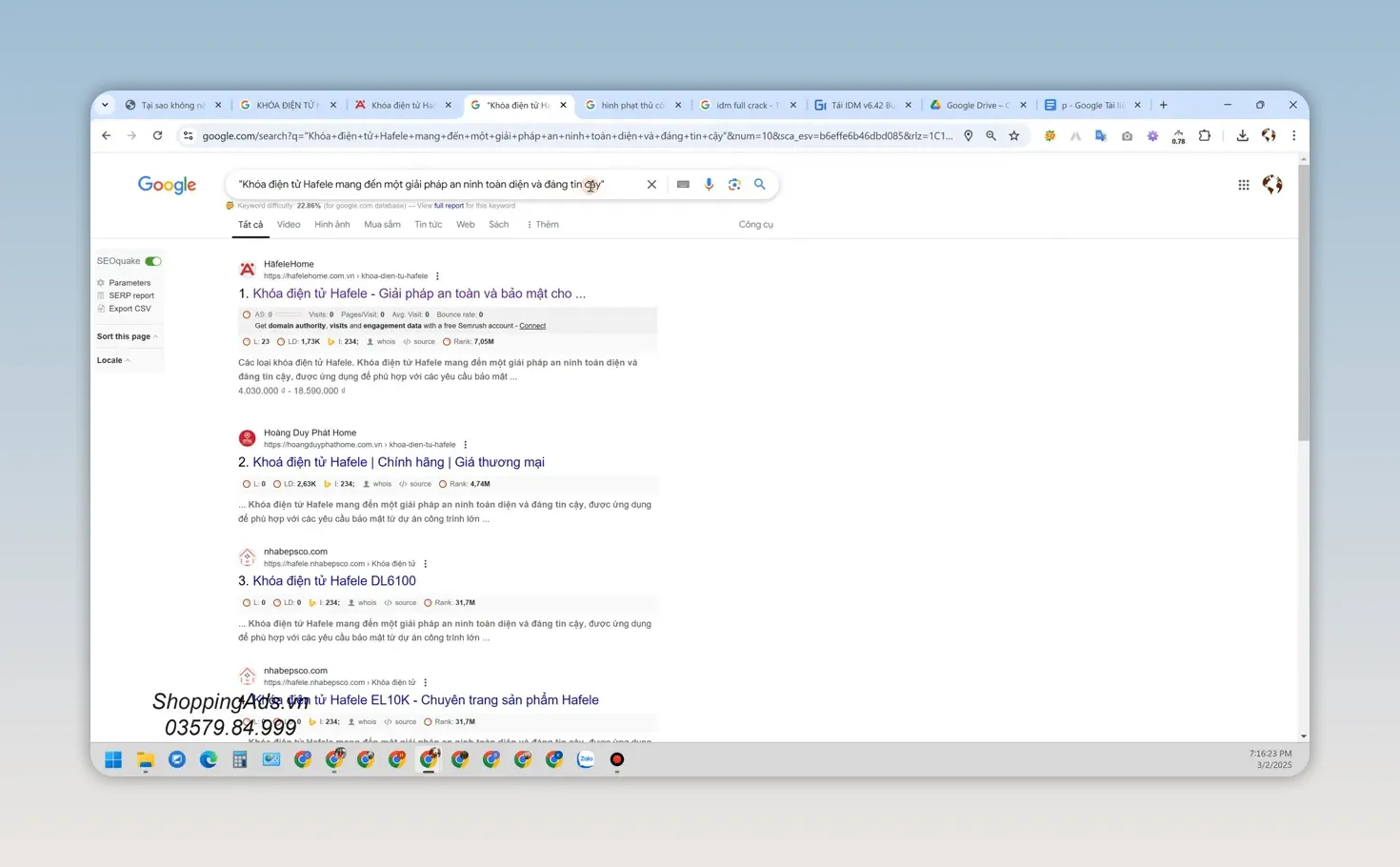View site information in the address bar
The image size is (1400, 867).
189,135
